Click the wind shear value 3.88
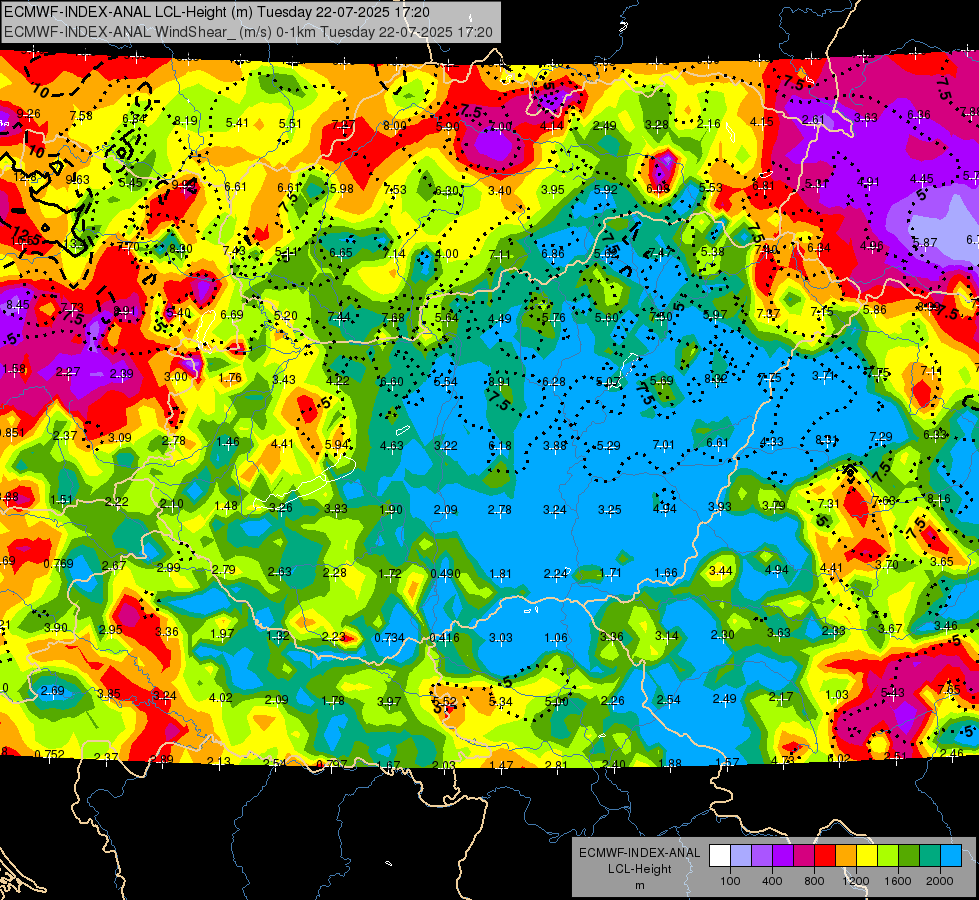Image resolution: width=979 pixels, height=900 pixels. pos(554,446)
